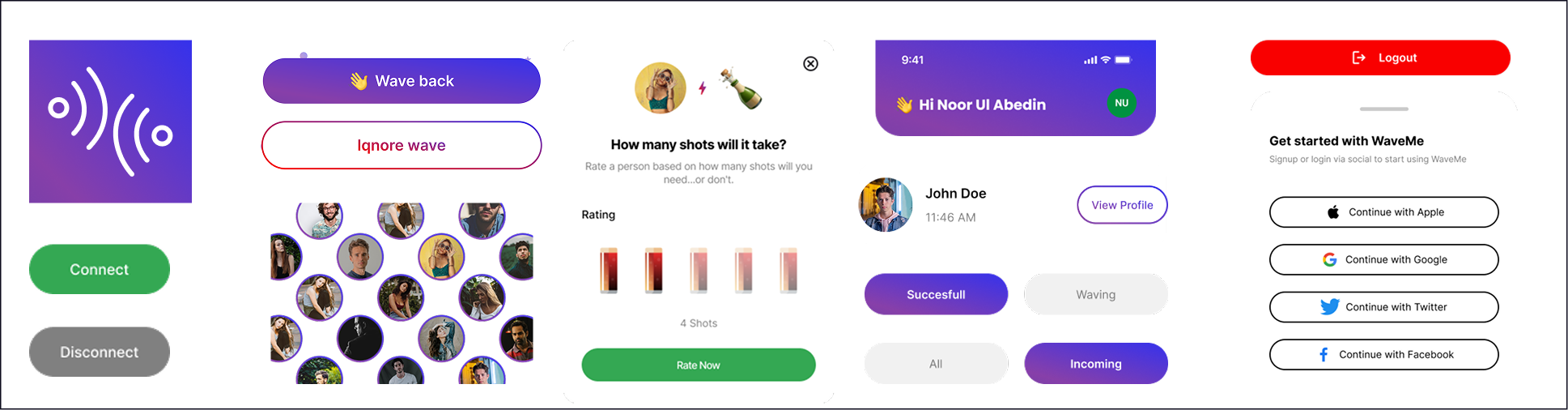Click View Profile for John Doe
Screen dimensions: 1568x410
[1122, 205]
